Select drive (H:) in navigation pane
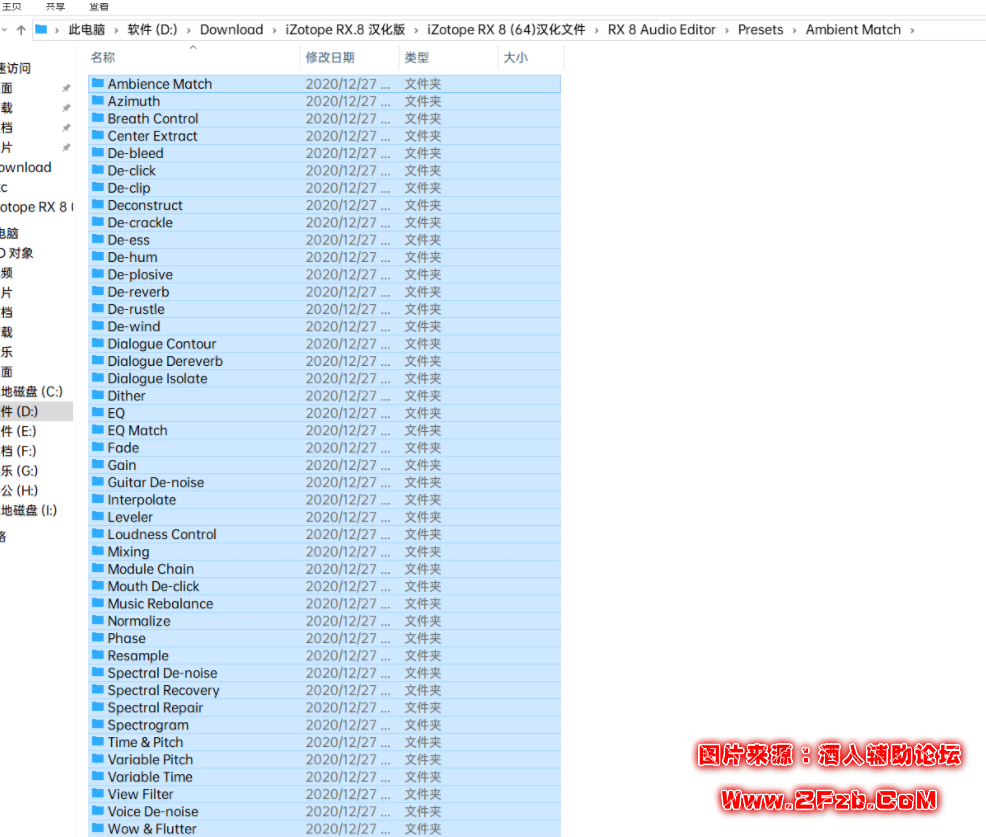Viewport: 986px width, 837px height. (36, 491)
